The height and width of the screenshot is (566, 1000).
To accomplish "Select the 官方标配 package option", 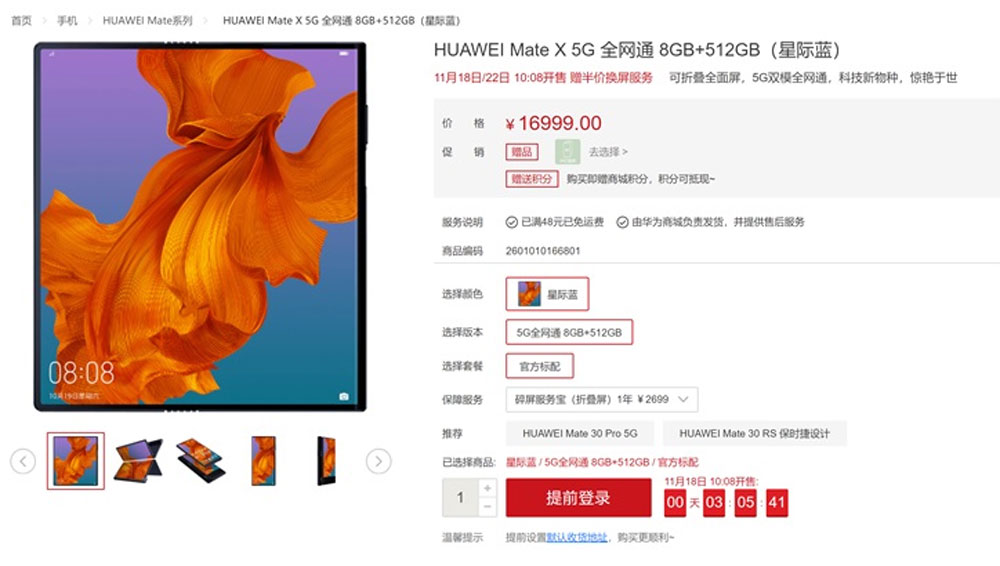I will point(540,366).
